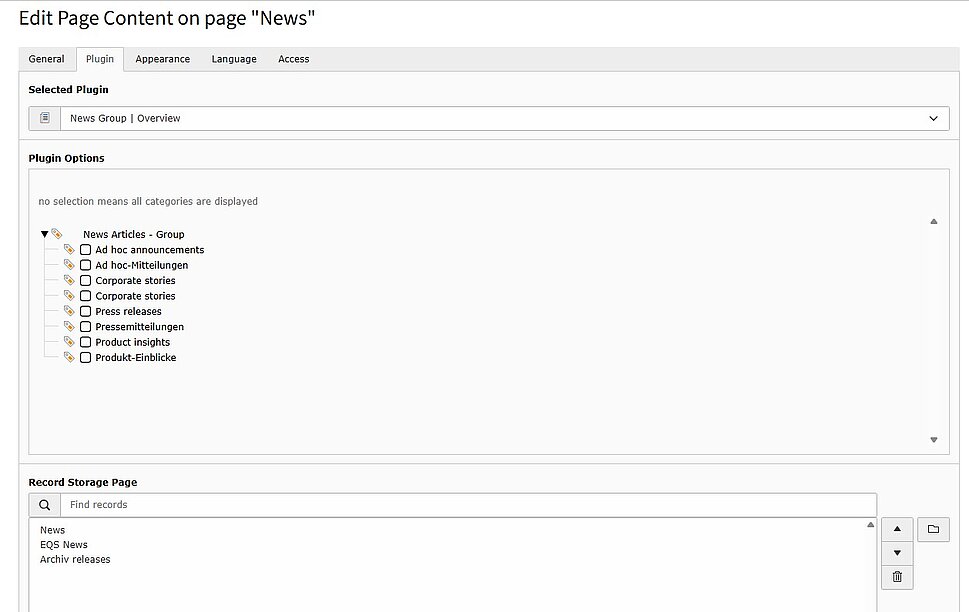Enable the Ad hoc announcements checkbox

click(x=86, y=250)
